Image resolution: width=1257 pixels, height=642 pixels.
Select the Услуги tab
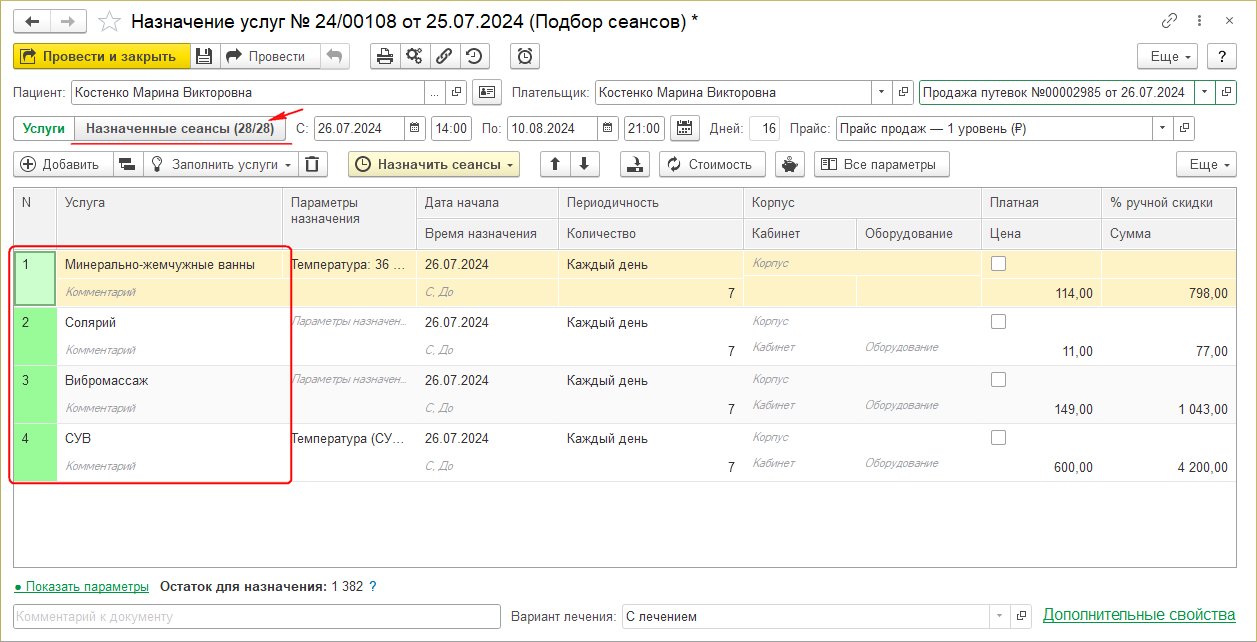[44, 129]
